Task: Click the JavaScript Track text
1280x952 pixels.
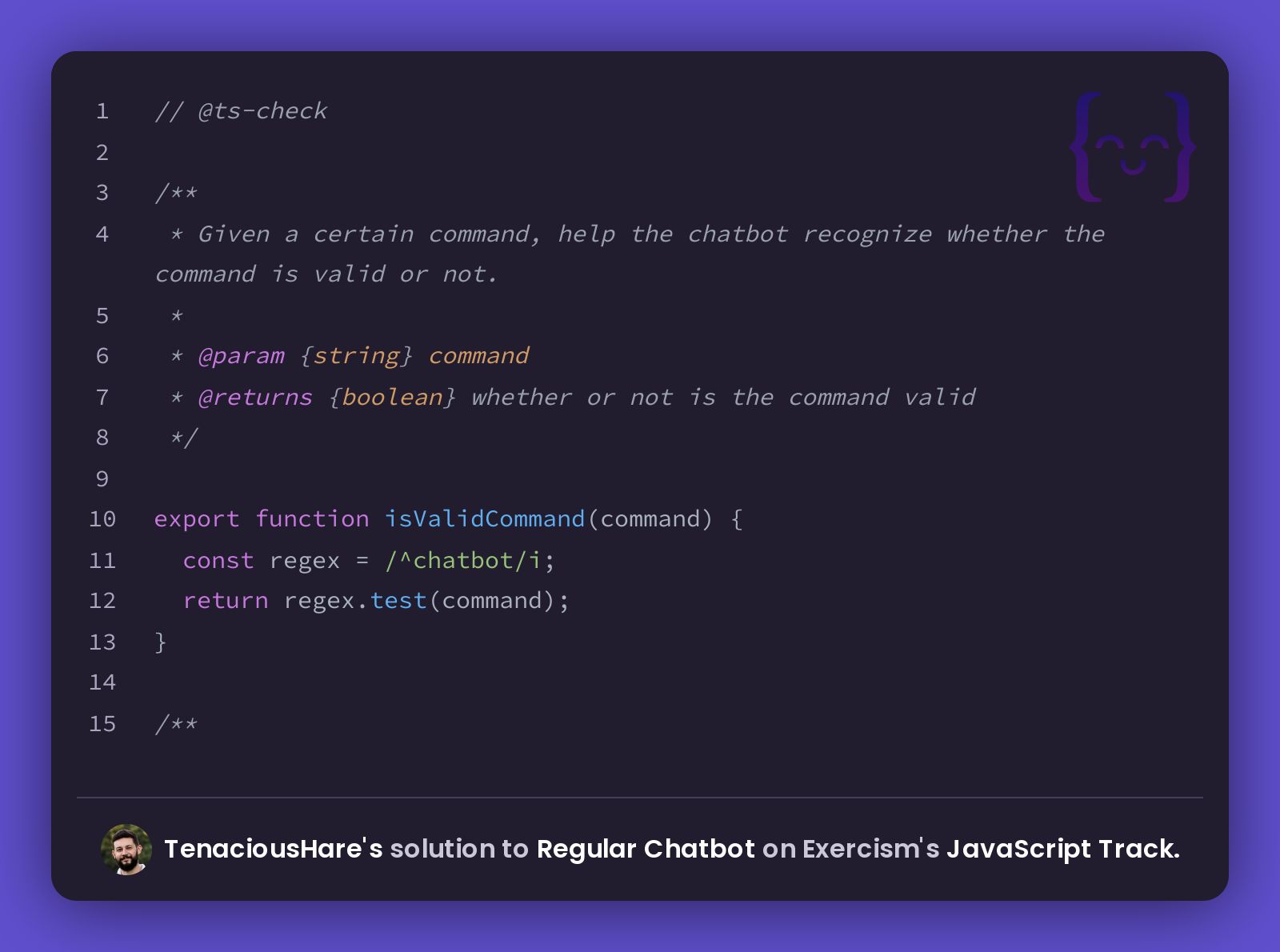Action: (x=1063, y=849)
